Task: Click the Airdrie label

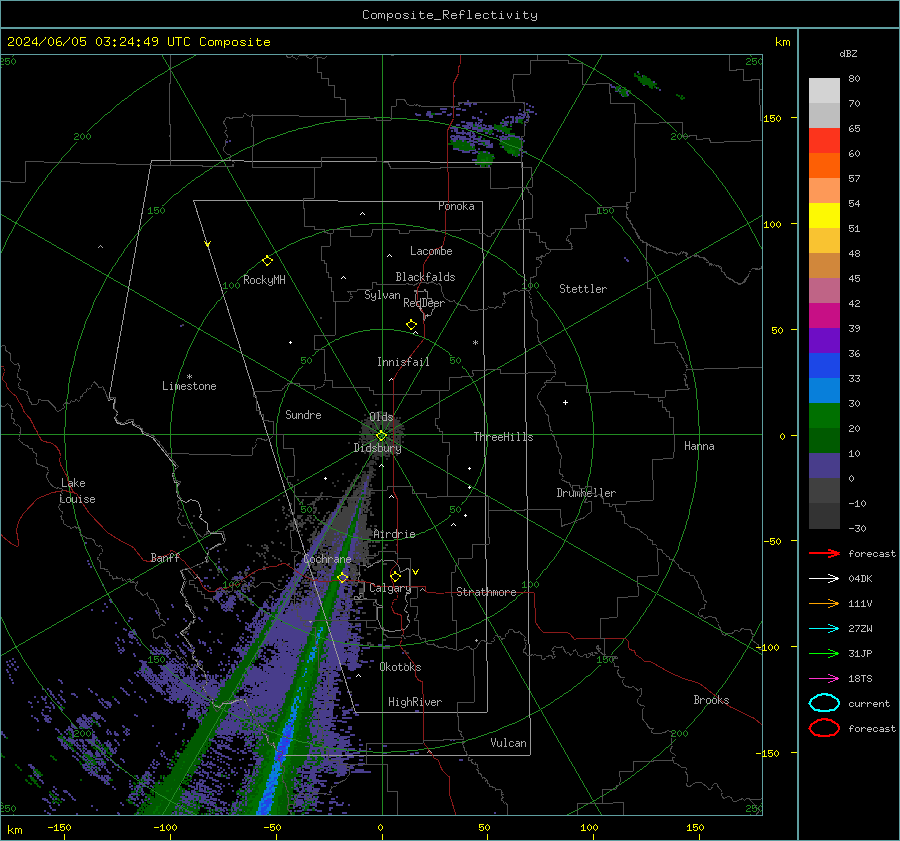Action: point(394,534)
